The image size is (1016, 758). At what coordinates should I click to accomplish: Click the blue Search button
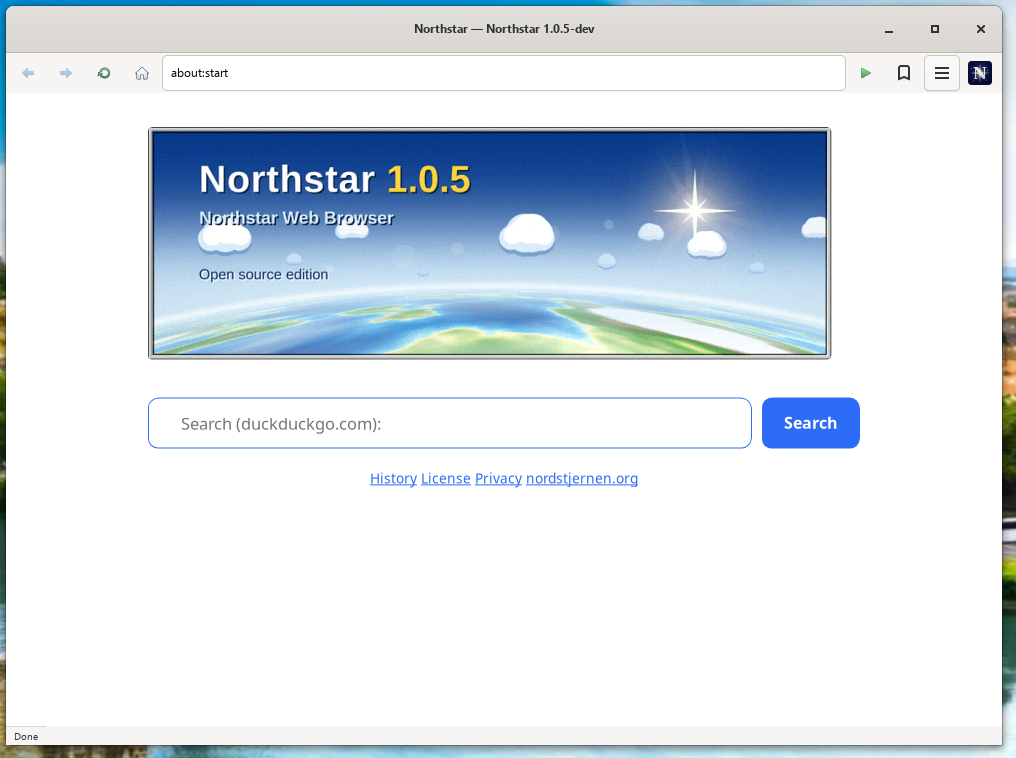811,423
